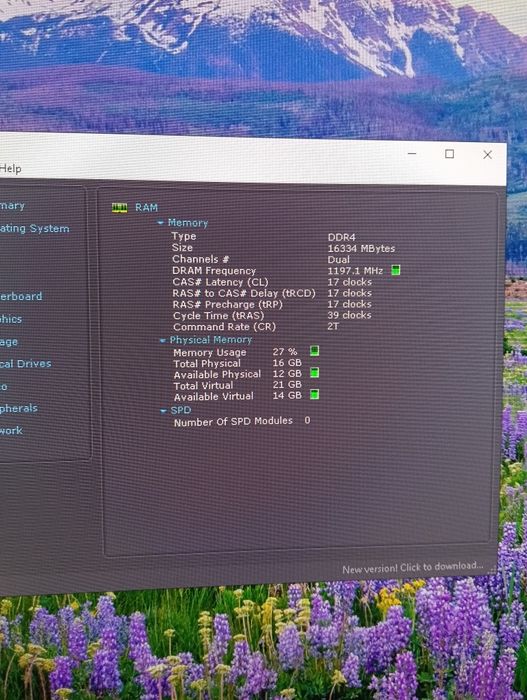Image resolution: width=527 pixels, height=700 pixels.
Task: Select Graphics in the sidebar
Action: [11, 319]
